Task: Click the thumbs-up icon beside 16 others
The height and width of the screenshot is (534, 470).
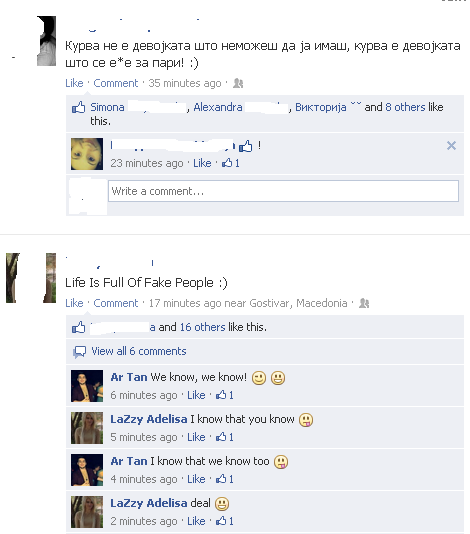Action: 78,328
